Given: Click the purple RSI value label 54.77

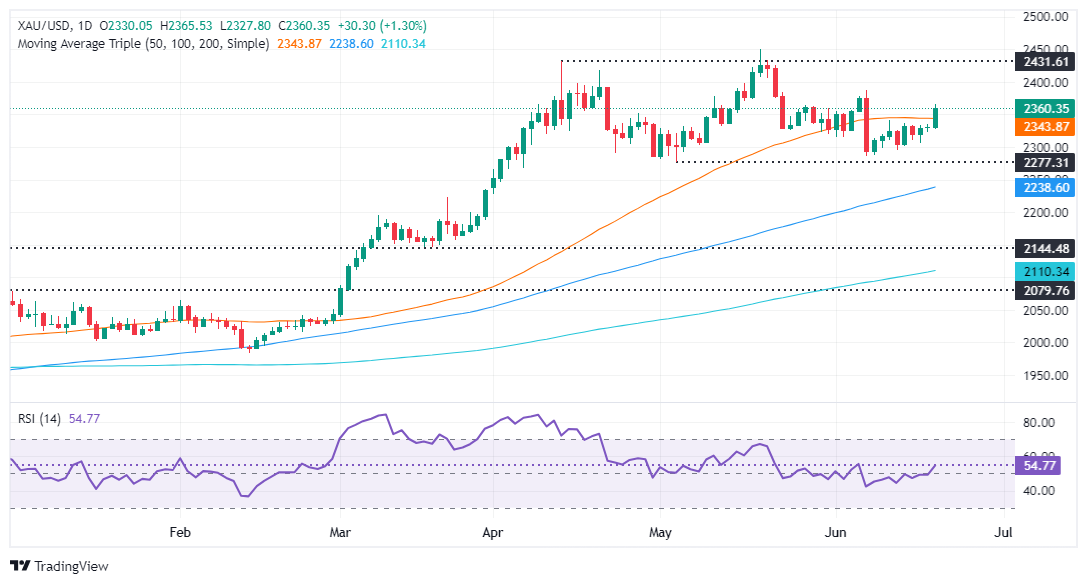Looking at the screenshot, I should 1042,466.
